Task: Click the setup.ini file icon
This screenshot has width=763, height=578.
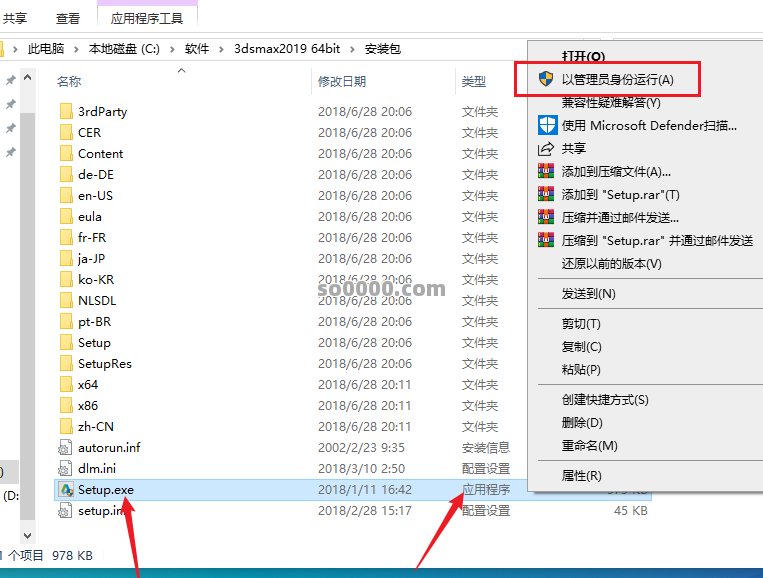Action: [66, 510]
